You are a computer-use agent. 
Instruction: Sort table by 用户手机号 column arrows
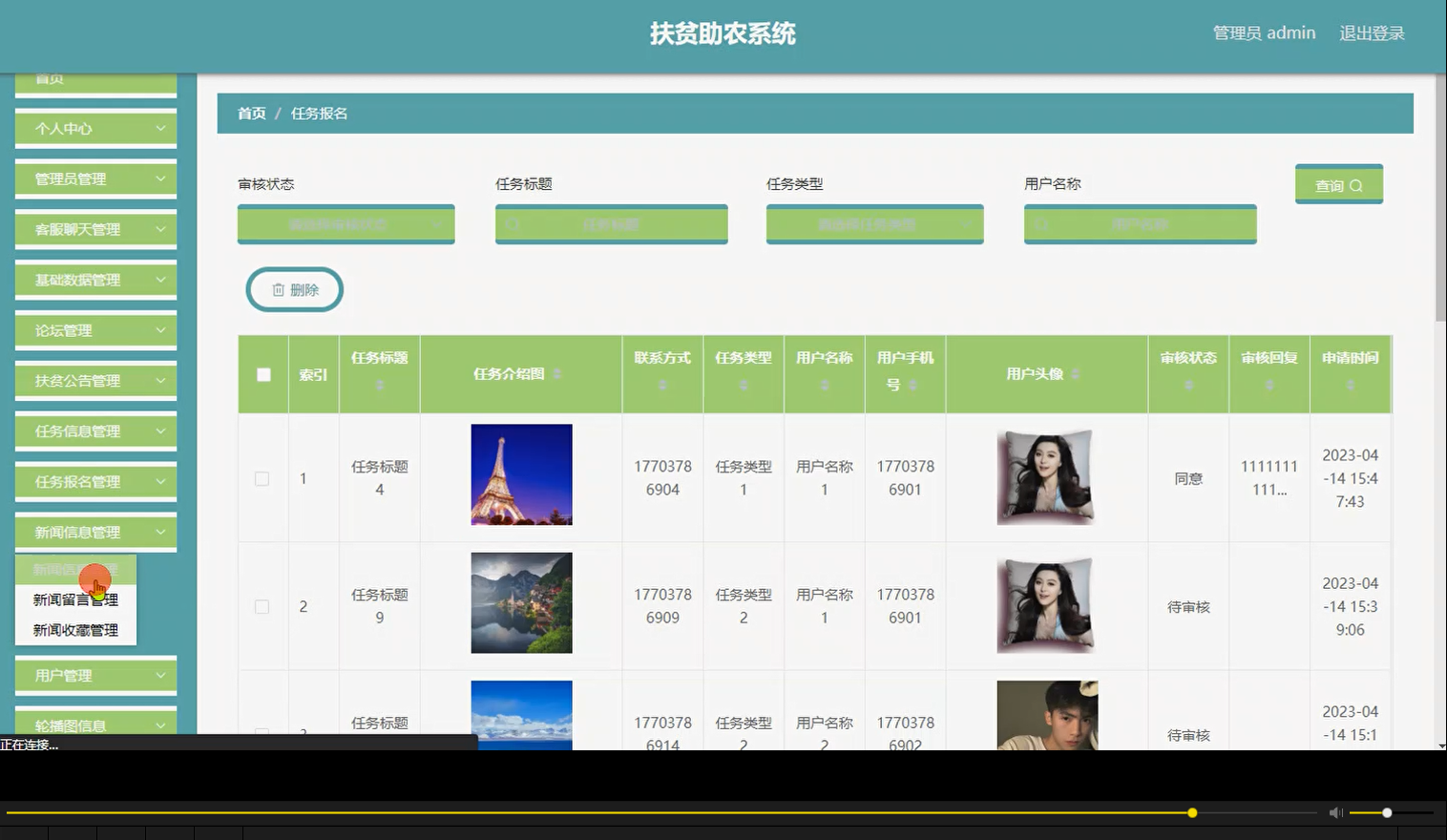tap(913, 385)
